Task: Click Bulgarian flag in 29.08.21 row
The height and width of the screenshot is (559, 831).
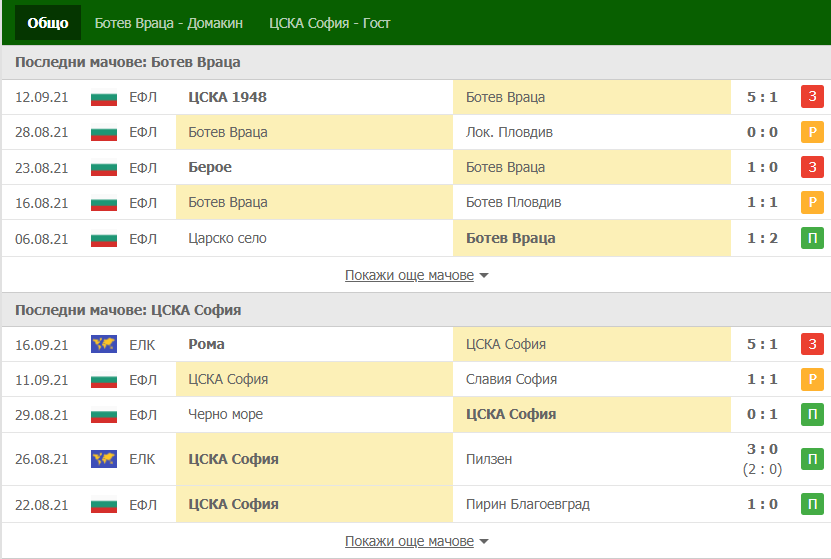Action: tap(104, 415)
